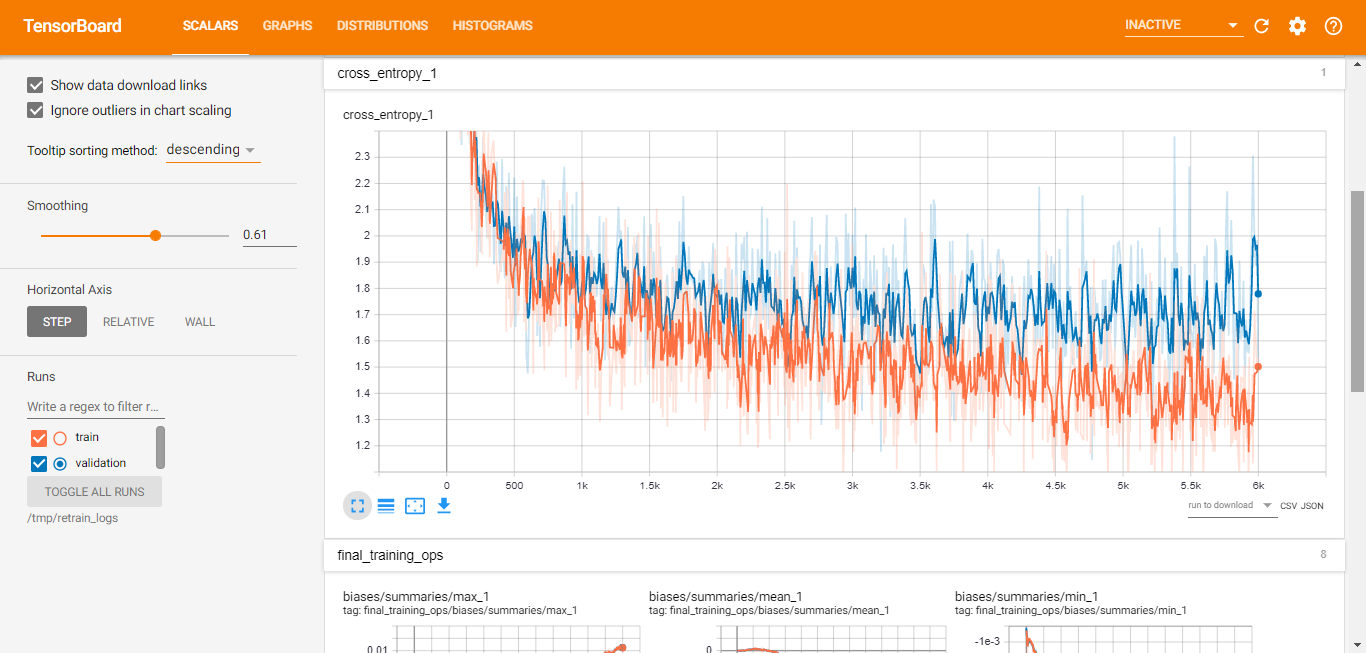Set horizontal axis to STEP

pos(57,322)
